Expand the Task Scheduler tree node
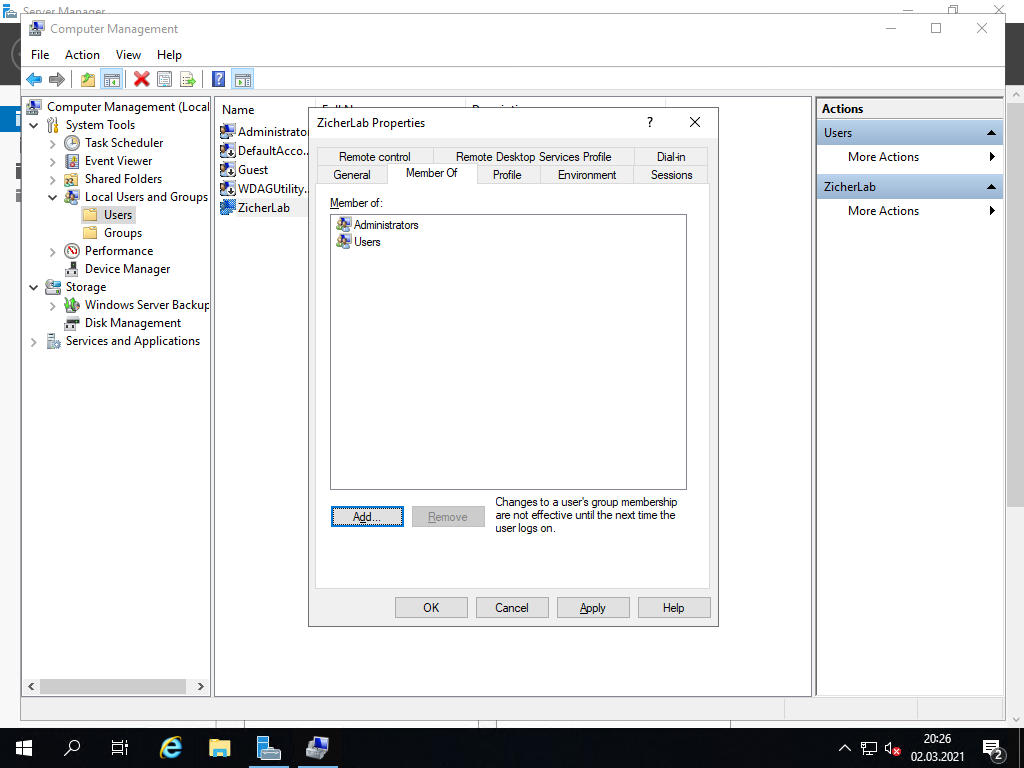 click(x=53, y=143)
